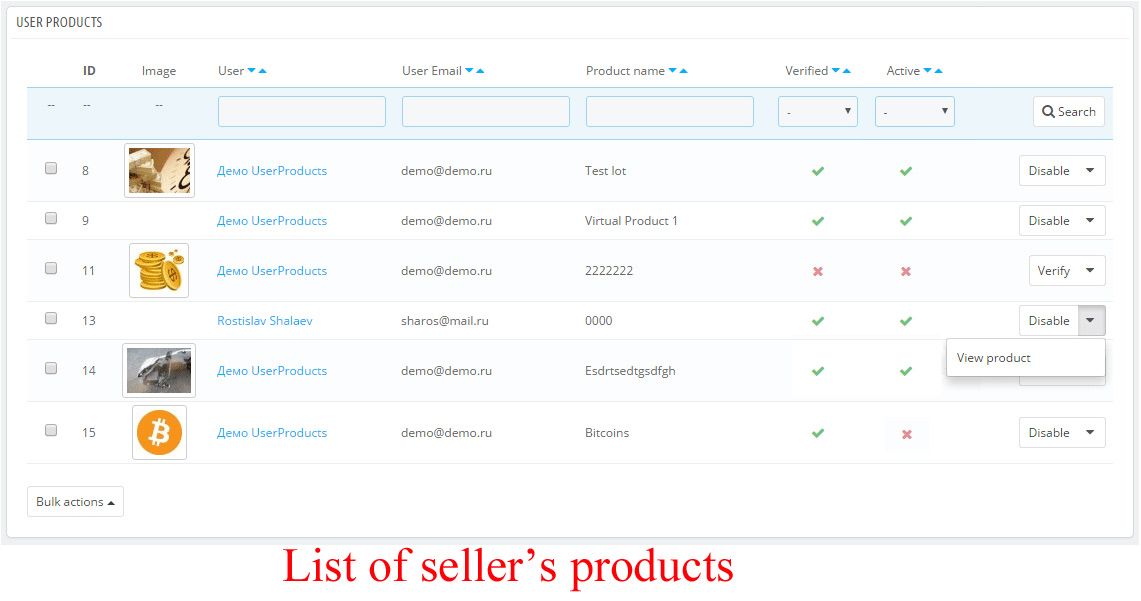
Task: Click the Product name filter input field
Action: coord(670,112)
